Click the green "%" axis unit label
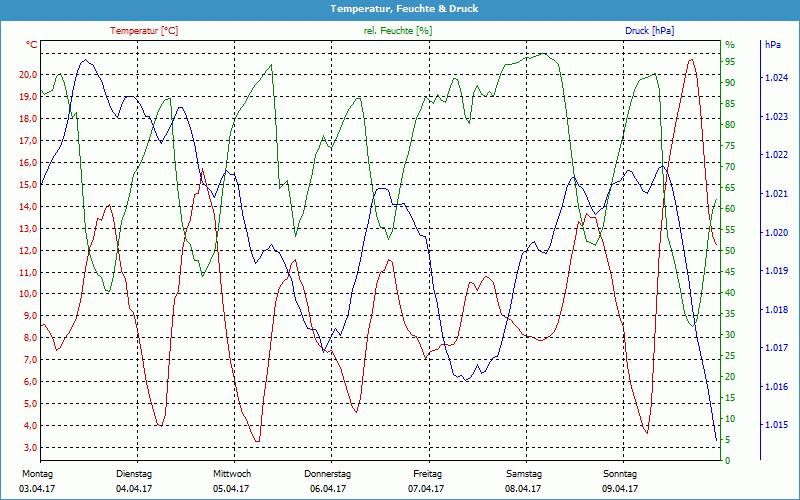The height and width of the screenshot is (500, 800). tap(730, 45)
